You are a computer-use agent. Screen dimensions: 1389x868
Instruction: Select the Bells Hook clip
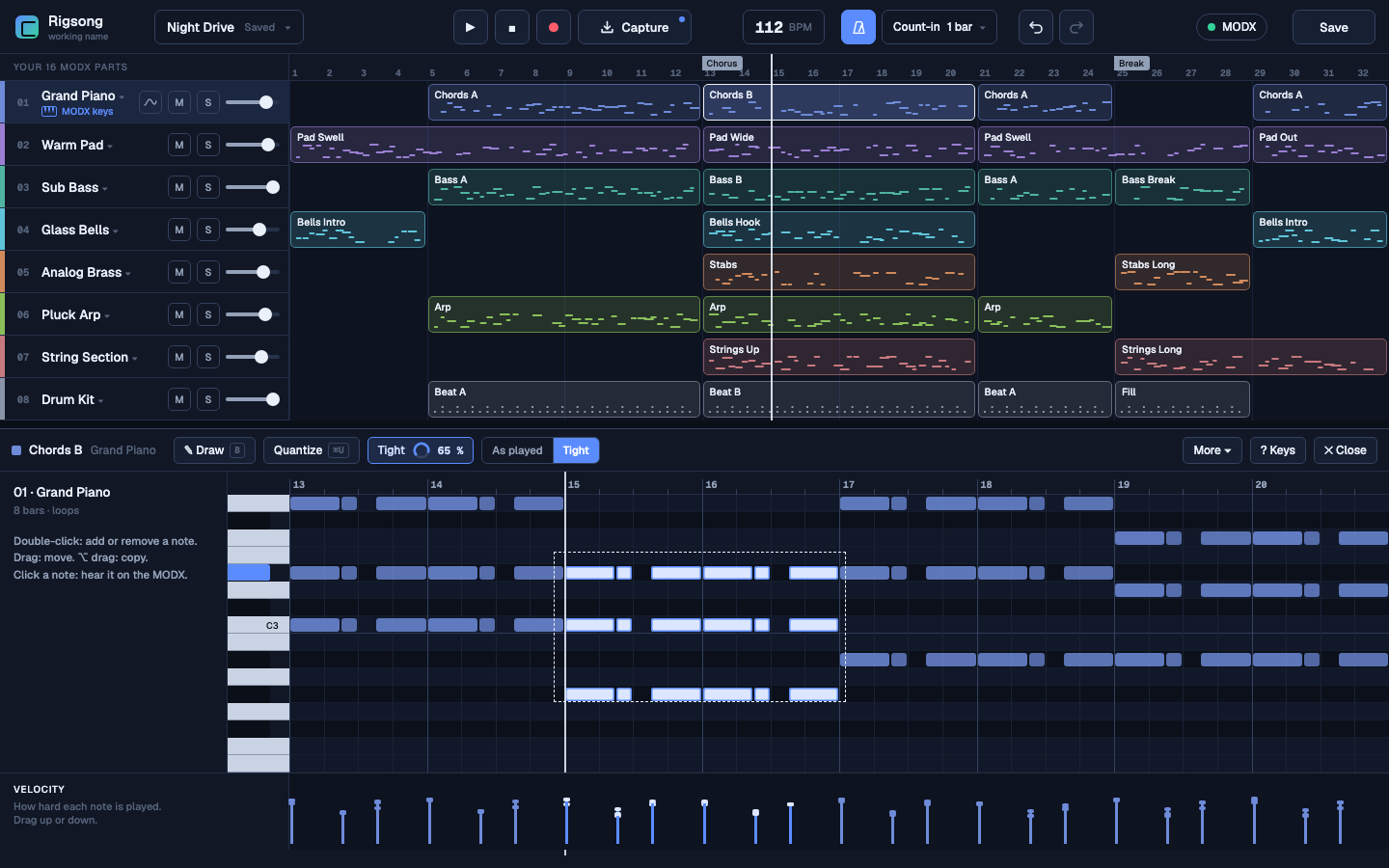click(839, 230)
